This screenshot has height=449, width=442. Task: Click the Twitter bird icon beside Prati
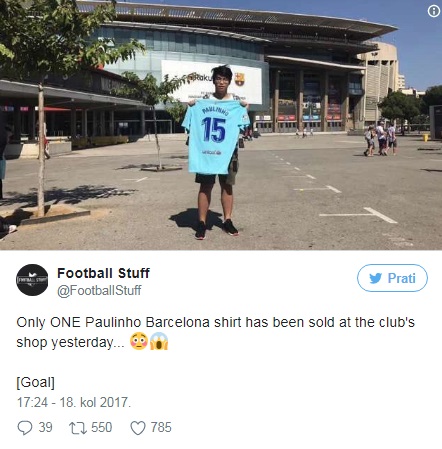(x=375, y=278)
